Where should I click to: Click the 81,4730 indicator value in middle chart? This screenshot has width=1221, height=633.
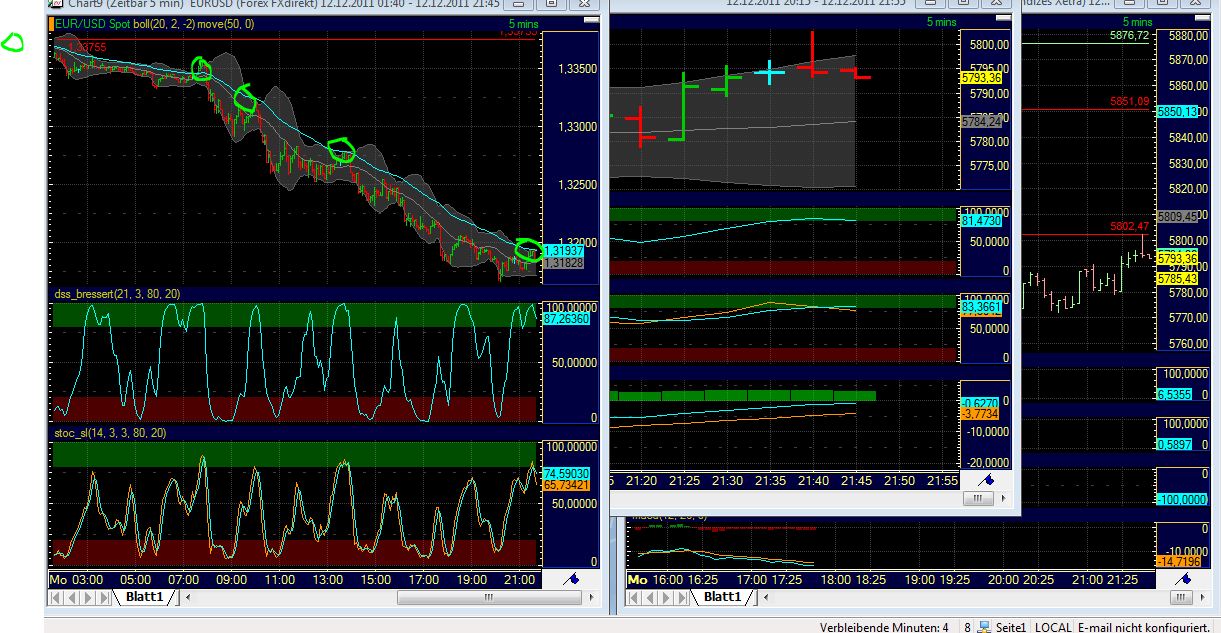pyautogui.click(x=980, y=222)
